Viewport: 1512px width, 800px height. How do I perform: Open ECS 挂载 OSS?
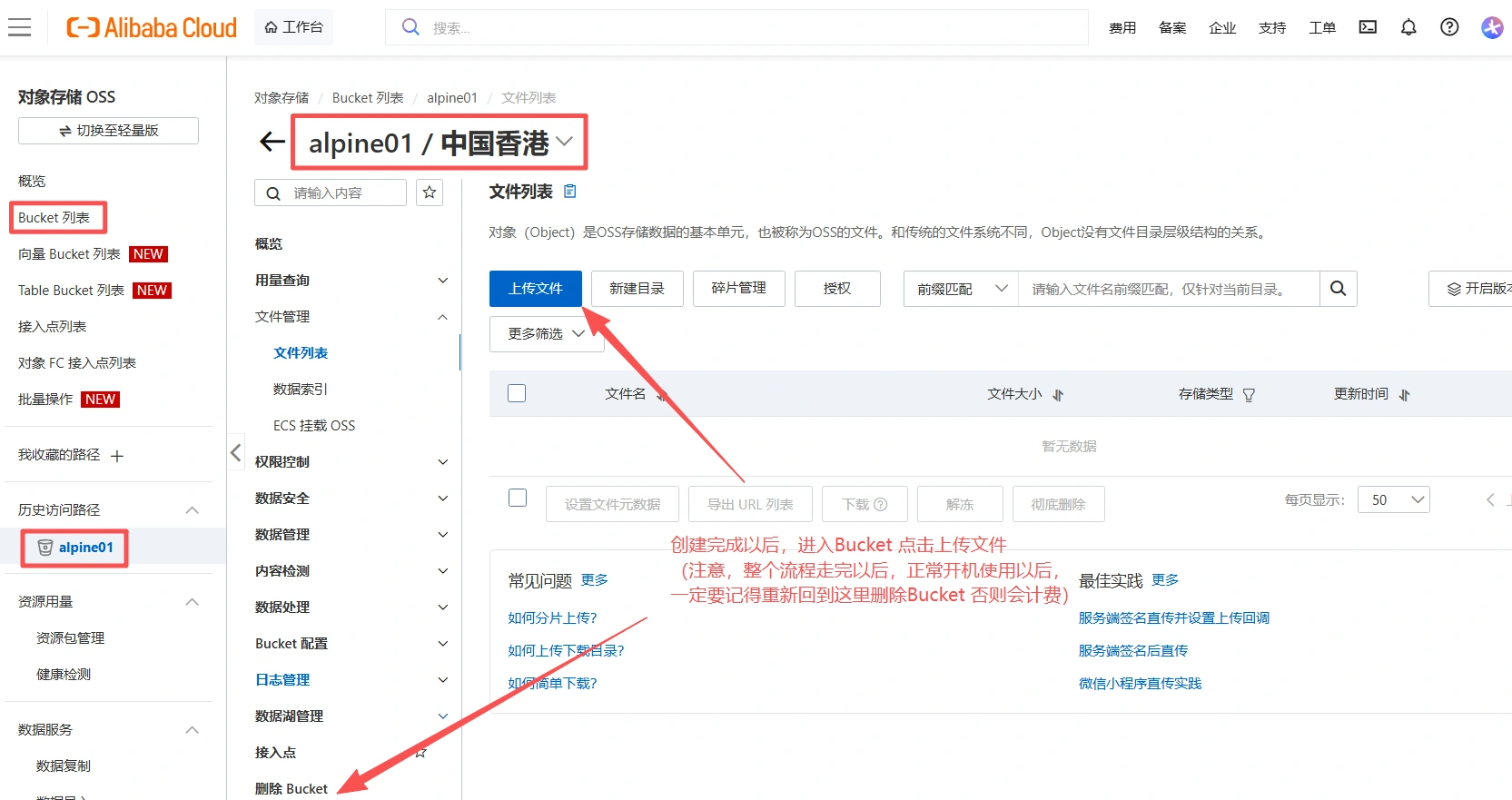click(x=314, y=426)
